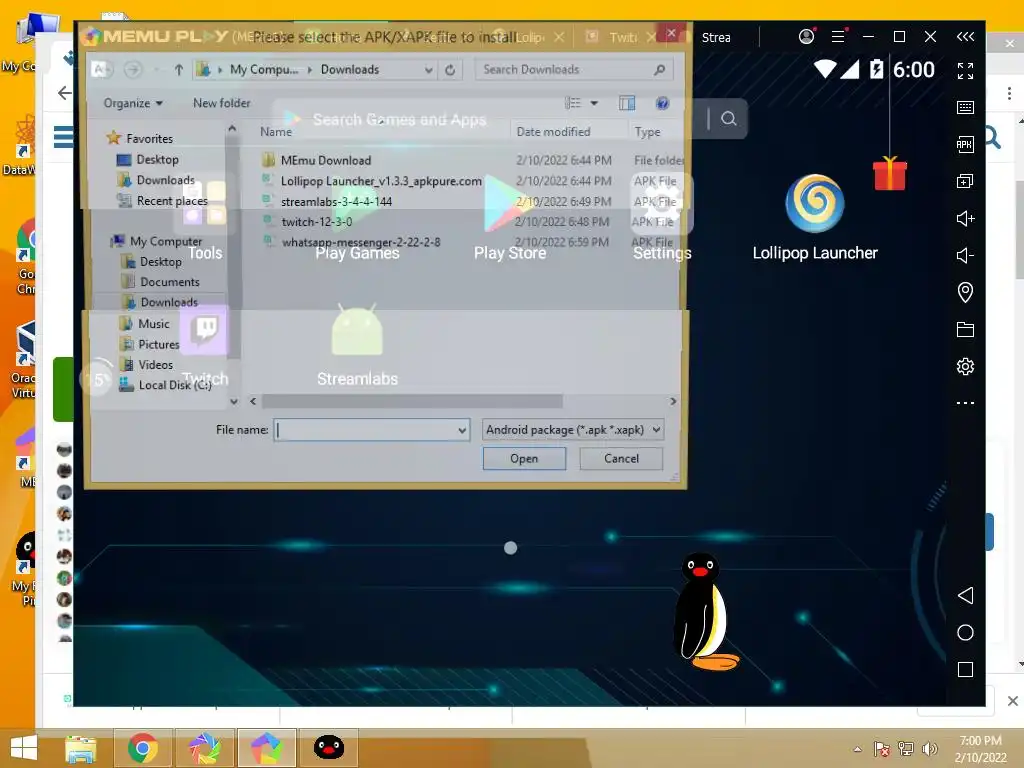Toggle MEmu fullscreen mode icon
Viewport: 1024px width, 768px height.
965,71
